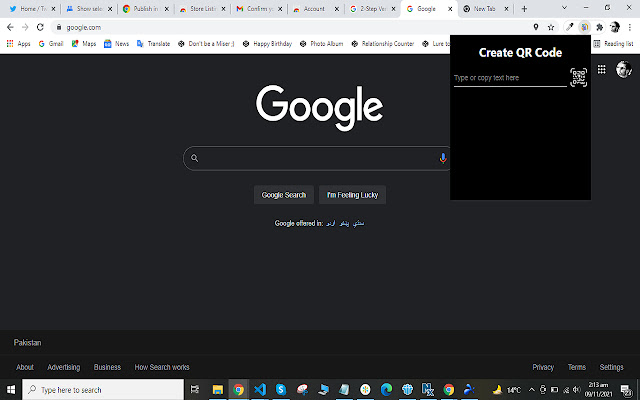
Task: Click the padlock site info icon
Action: click(x=59, y=27)
